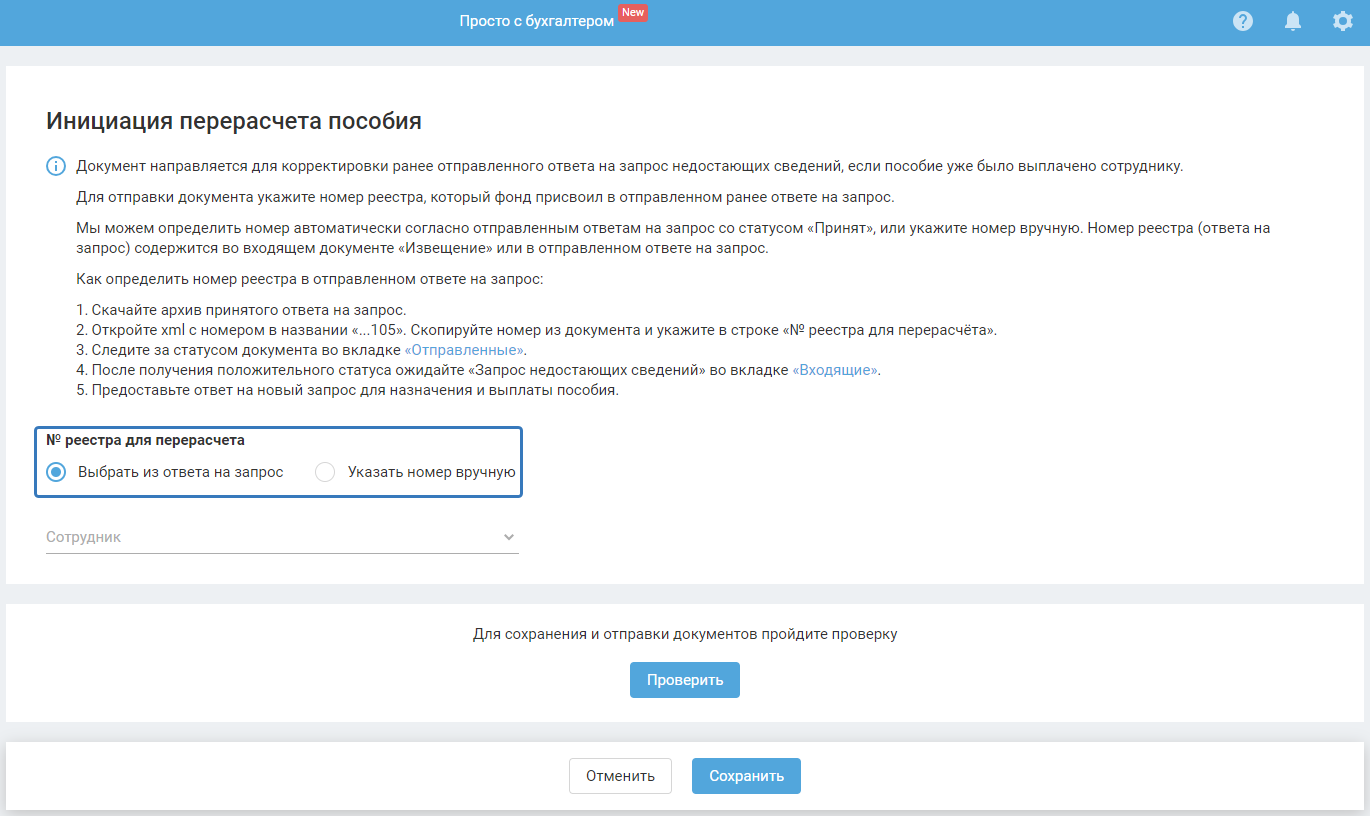Click the red 'New' badge
This screenshot has height=816, width=1370.
coord(633,12)
